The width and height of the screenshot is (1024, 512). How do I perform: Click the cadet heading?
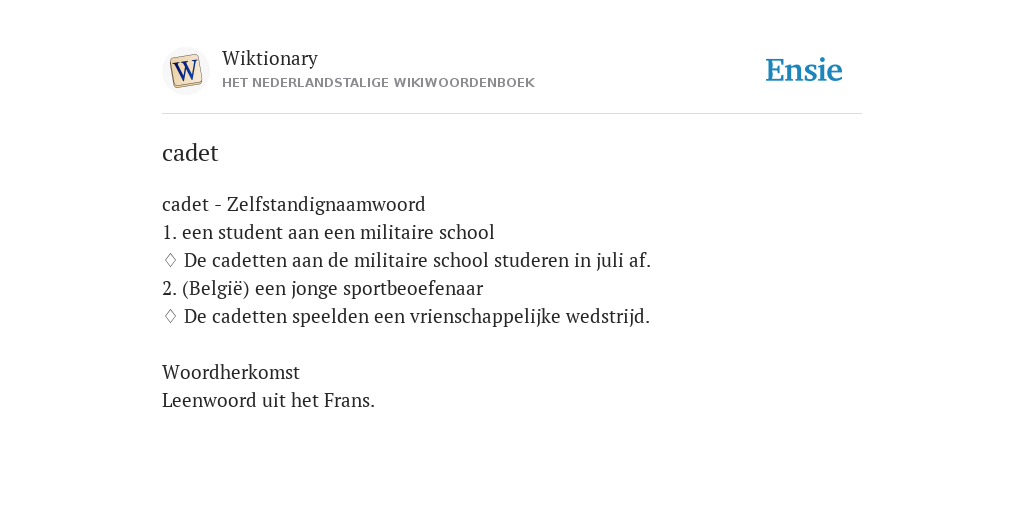(190, 153)
